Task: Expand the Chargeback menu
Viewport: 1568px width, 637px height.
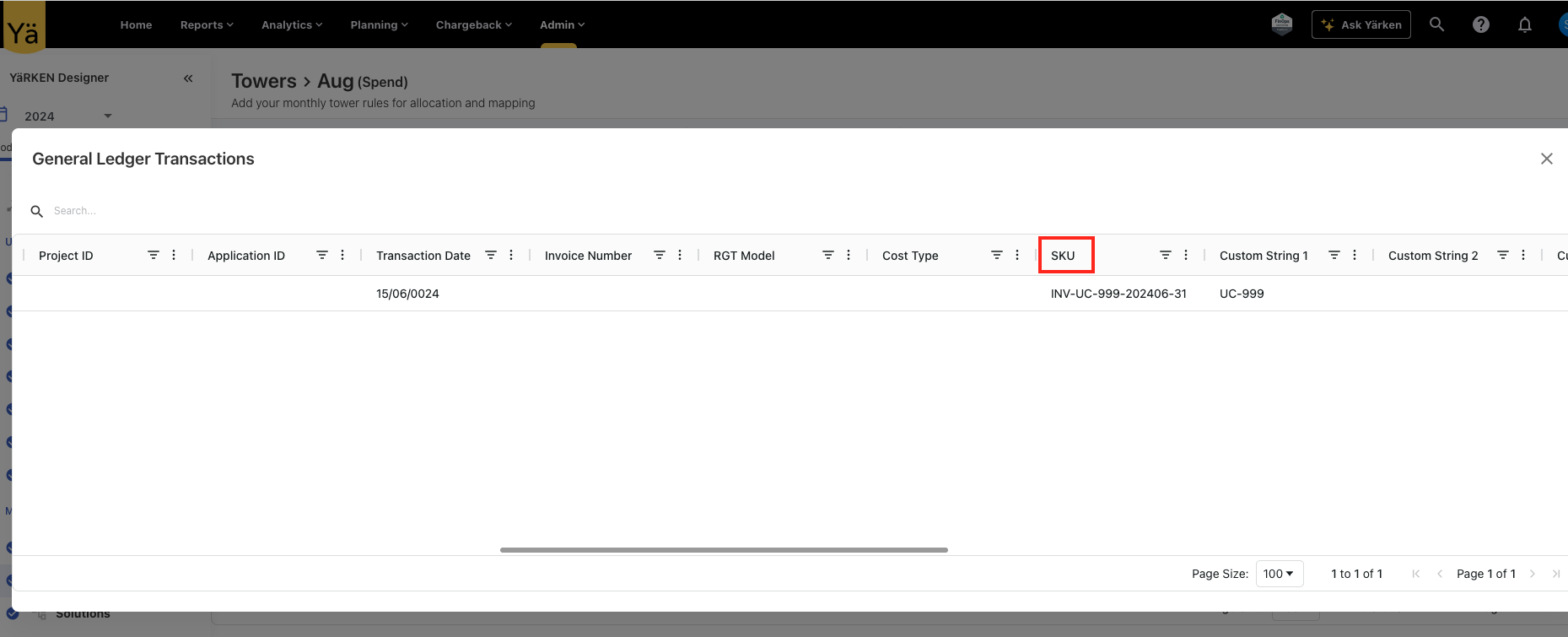Action: point(474,24)
